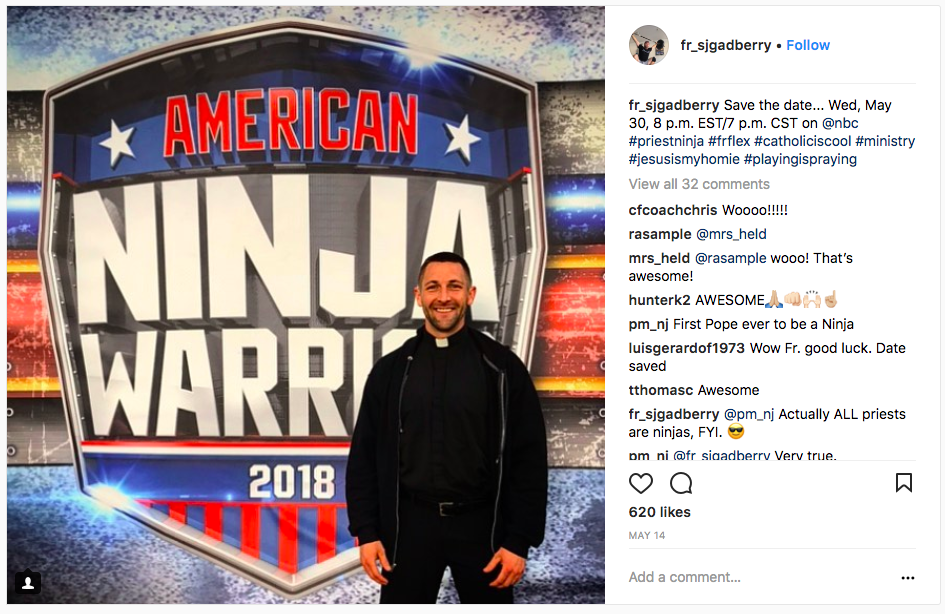This screenshot has height=614, width=945.
Task: Open the #catholiciscool hashtag
Action: [803, 141]
